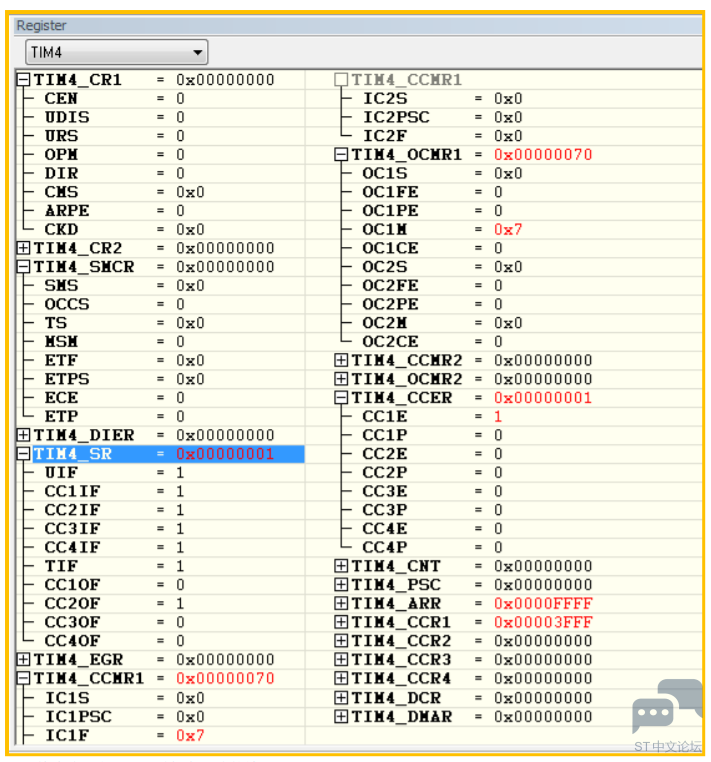Expand the TIM4_CCMR2 register node
Screen dimensions: 711x762
pos(341,360)
